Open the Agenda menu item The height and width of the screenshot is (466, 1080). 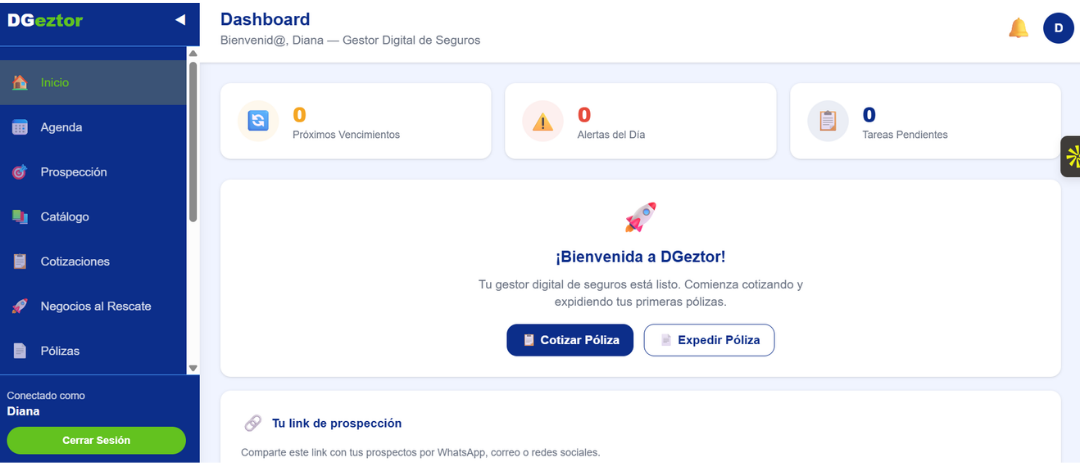(x=93, y=127)
